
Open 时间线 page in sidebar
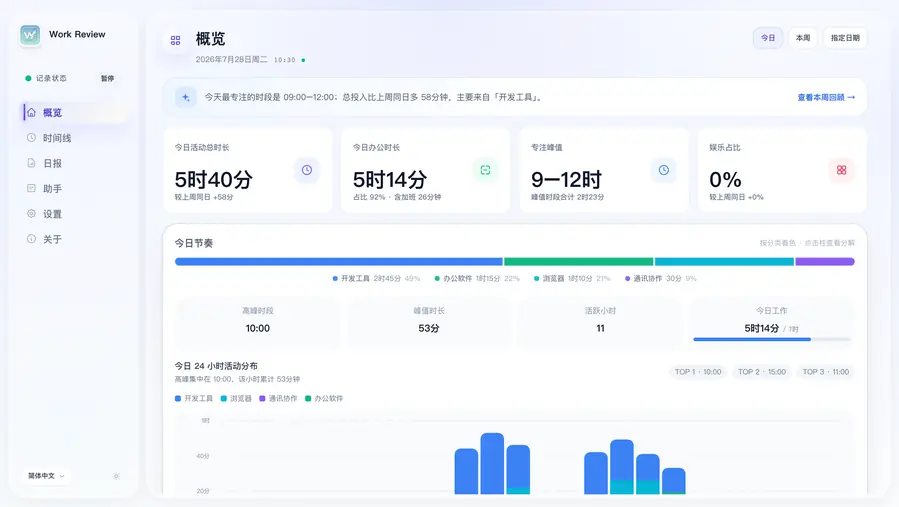[74, 138]
